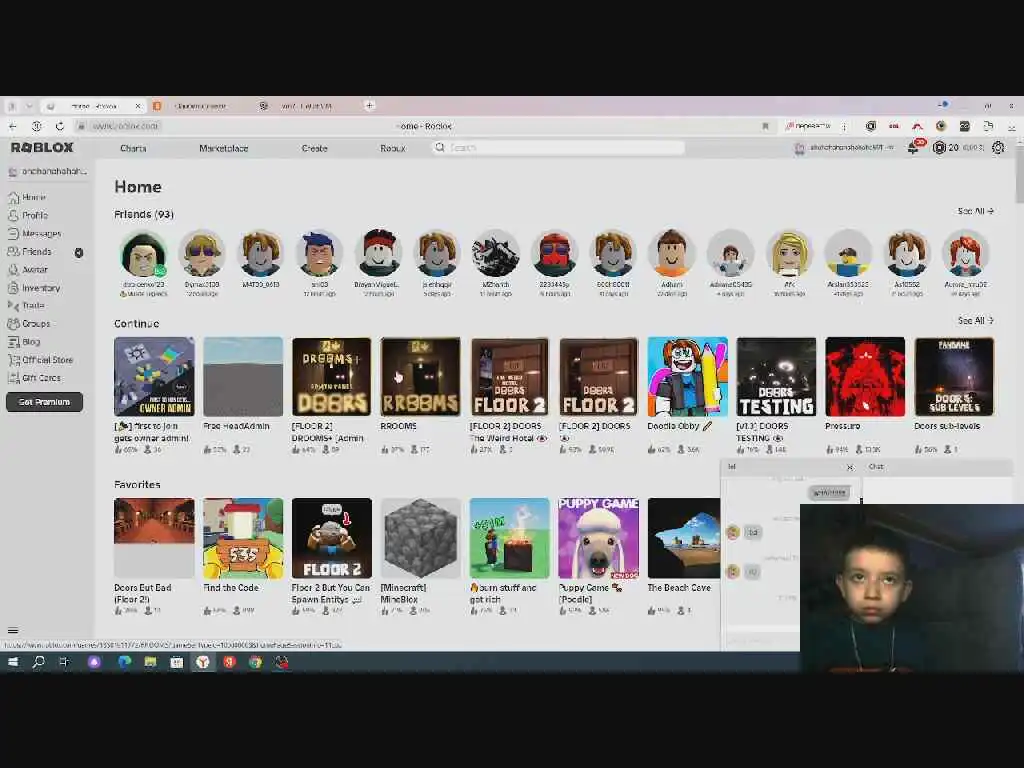This screenshot has width=1024, height=768.
Task: Close the open chat conversation window
Action: tap(850, 467)
